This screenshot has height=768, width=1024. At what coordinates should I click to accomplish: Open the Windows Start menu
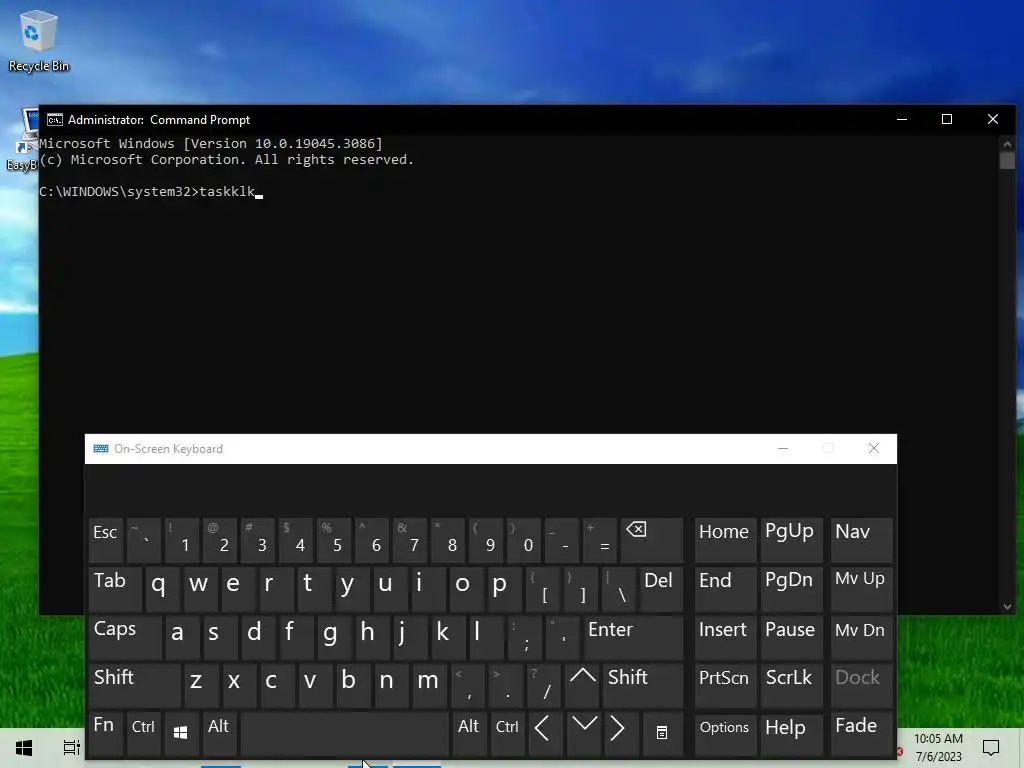24,747
